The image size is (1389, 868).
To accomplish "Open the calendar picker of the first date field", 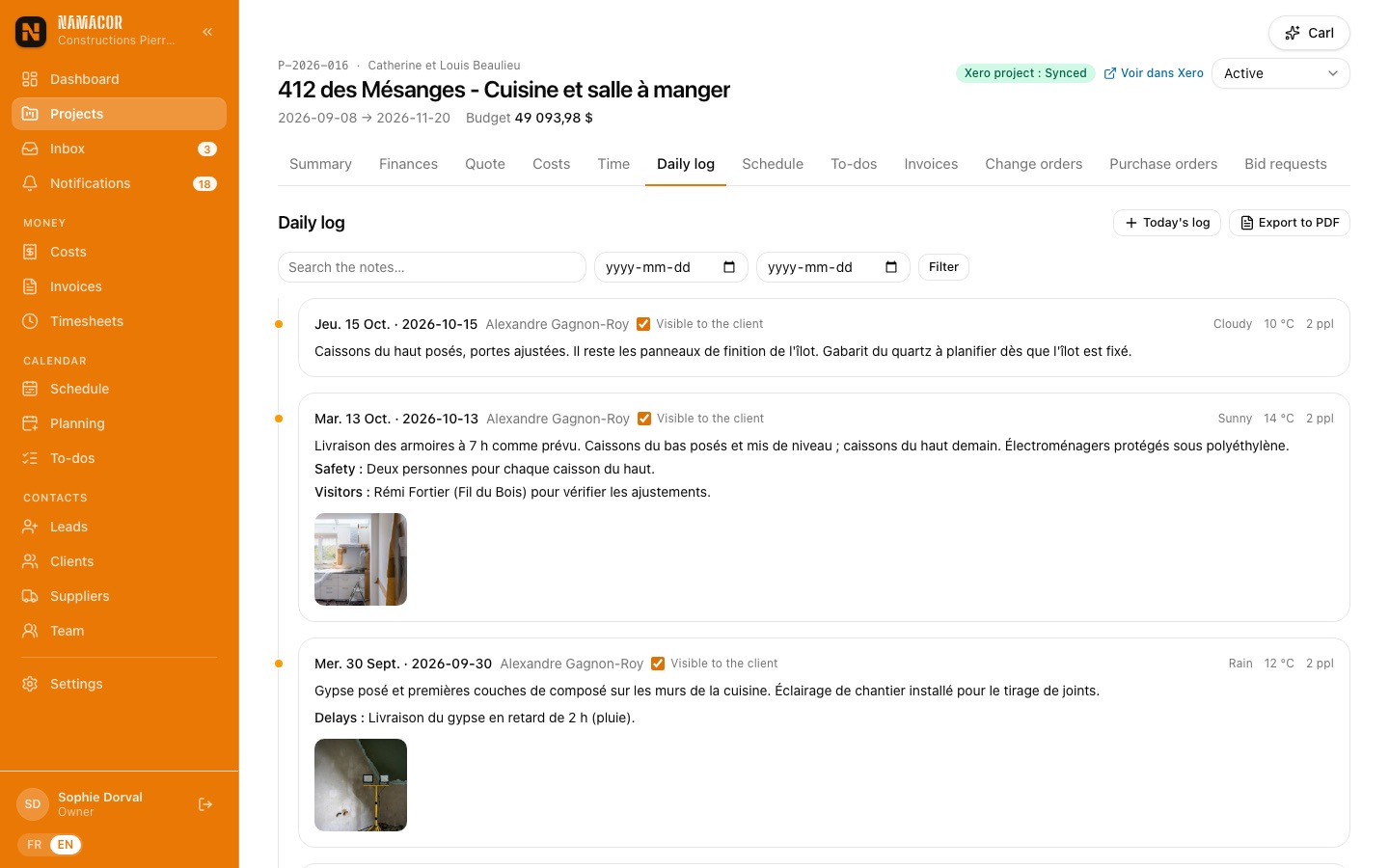I will 729,267.
